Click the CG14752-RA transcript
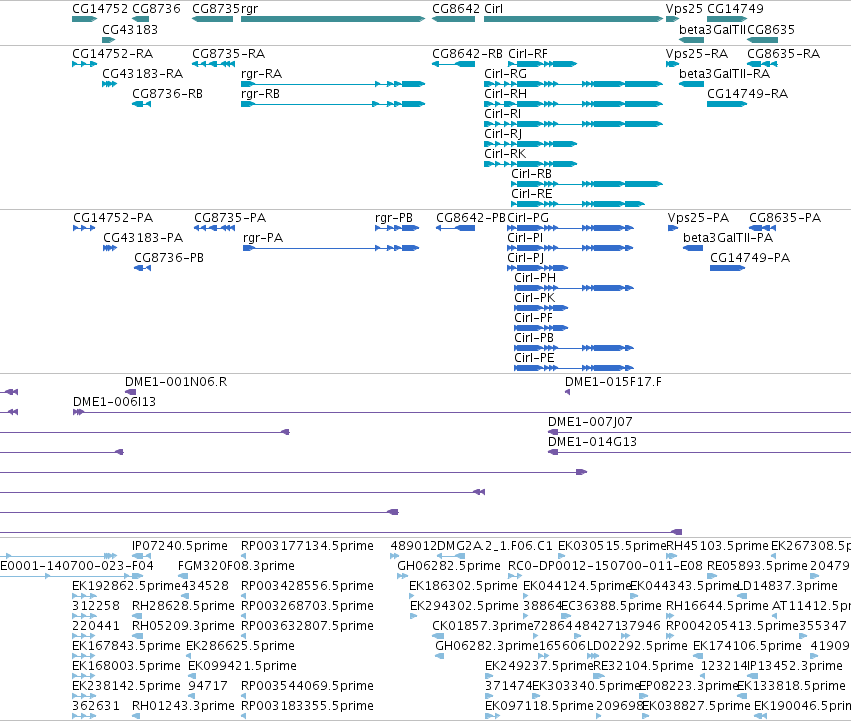Image resolution: width=851 pixels, height=721 pixels. pyautogui.click(x=85, y=64)
